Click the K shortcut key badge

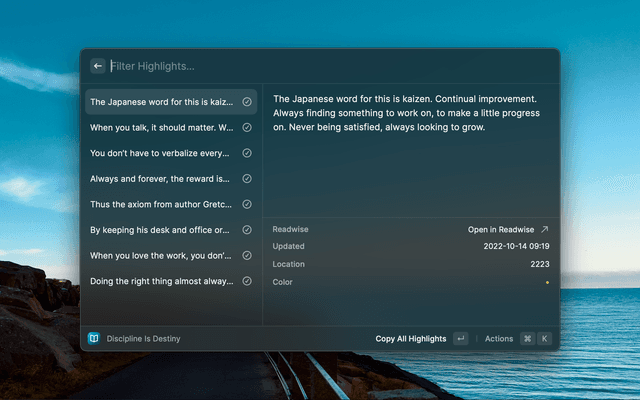(x=545, y=339)
